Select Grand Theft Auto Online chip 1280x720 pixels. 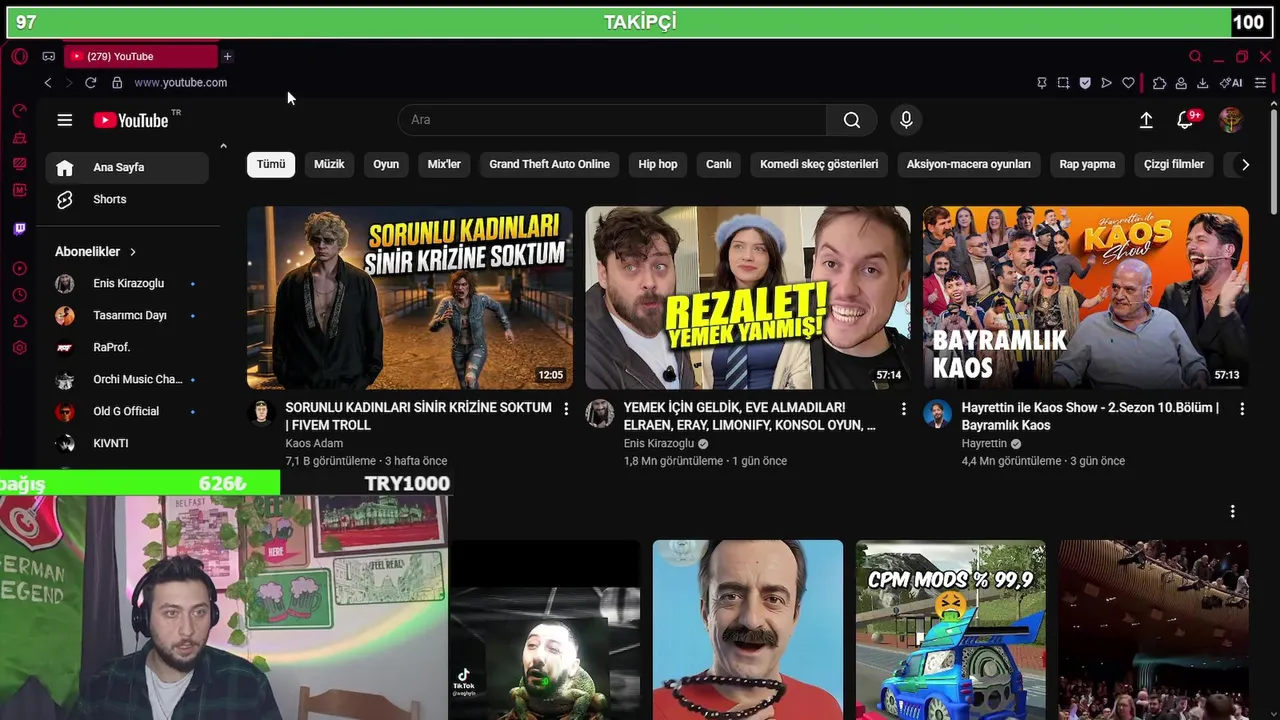click(549, 164)
